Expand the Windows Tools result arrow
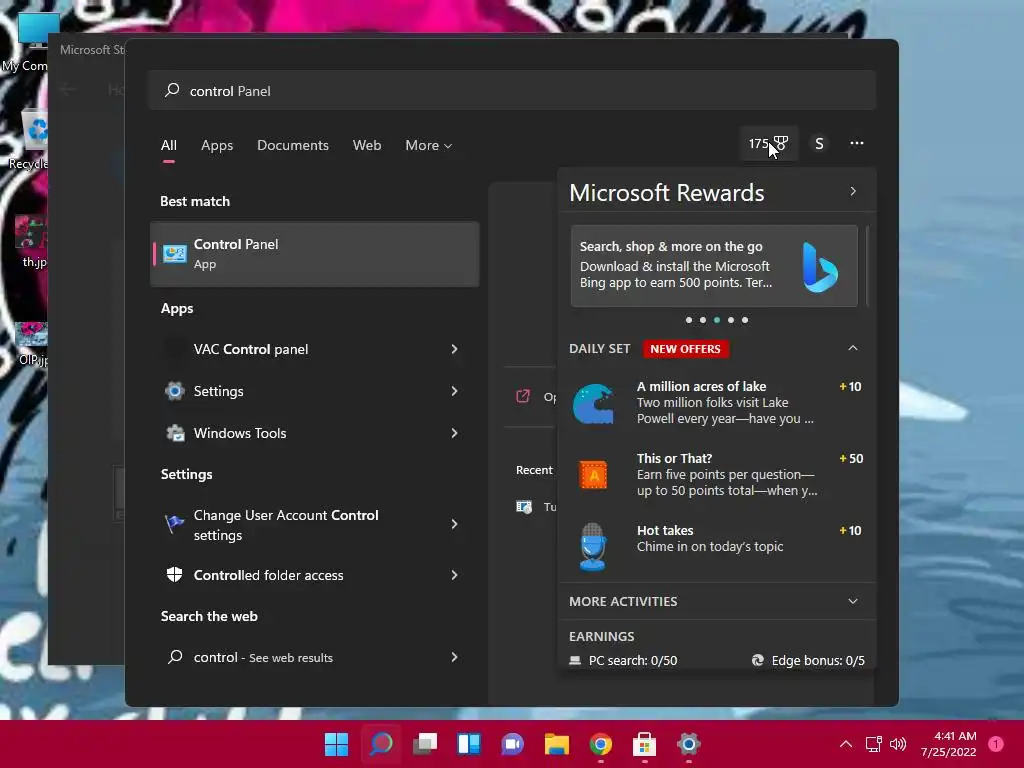The image size is (1024, 768). (455, 433)
